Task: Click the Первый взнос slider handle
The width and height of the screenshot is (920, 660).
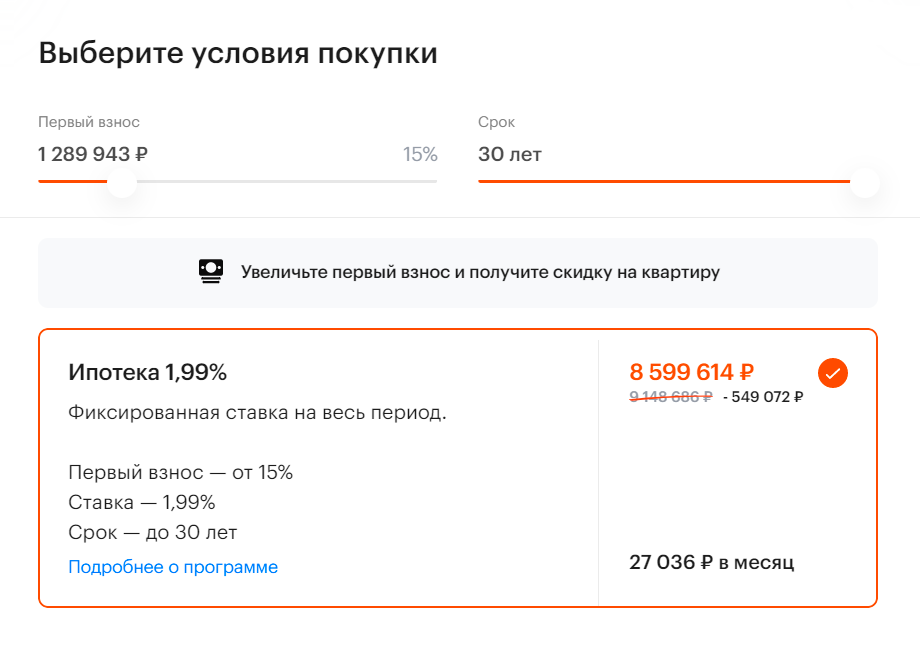Action: tap(121, 183)
